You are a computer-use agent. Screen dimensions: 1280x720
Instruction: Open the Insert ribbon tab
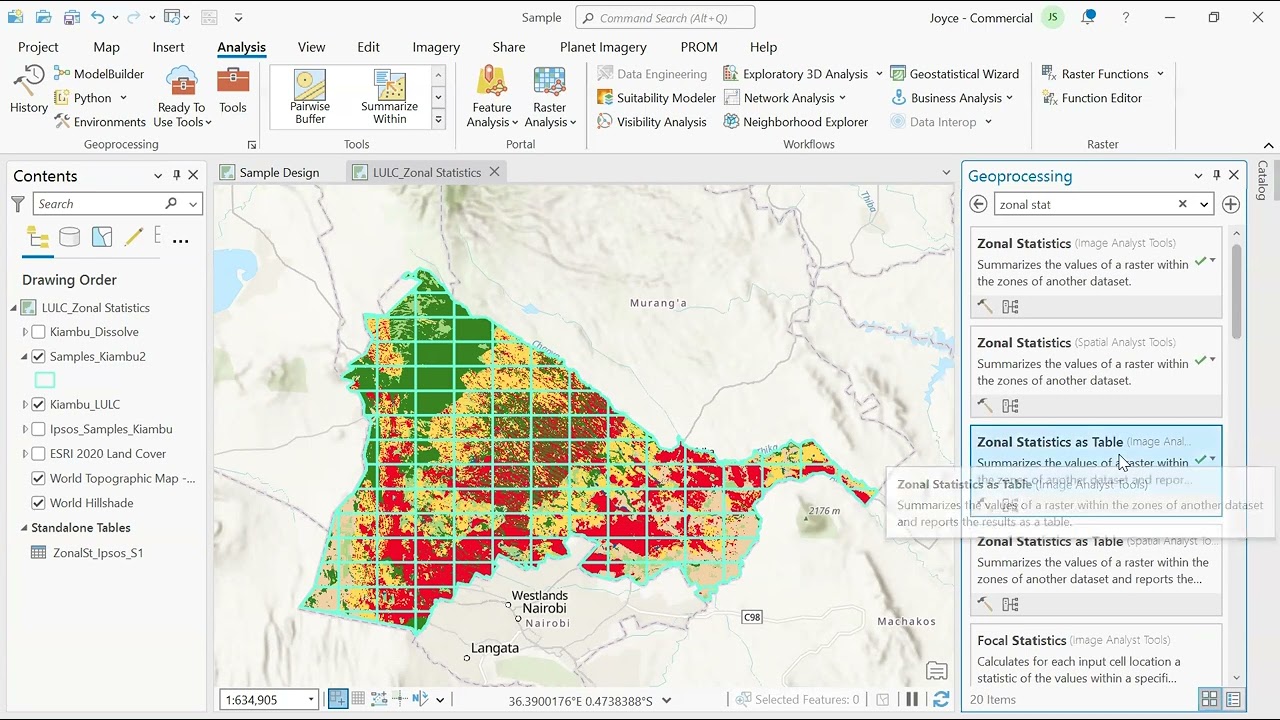click(168, 47)
